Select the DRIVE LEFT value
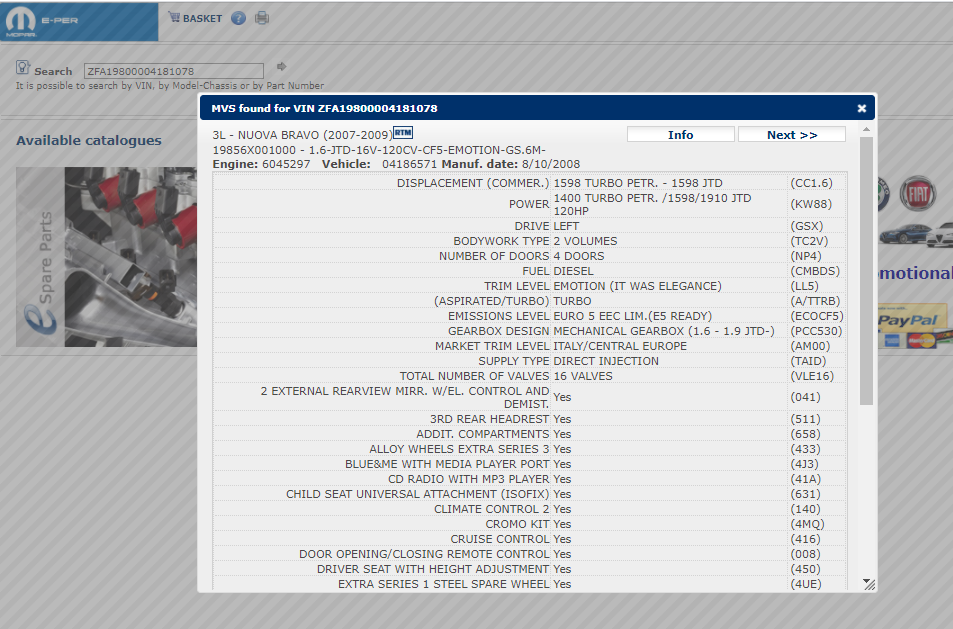The width and height of the screenshot is (953, 629). point(566,226)
